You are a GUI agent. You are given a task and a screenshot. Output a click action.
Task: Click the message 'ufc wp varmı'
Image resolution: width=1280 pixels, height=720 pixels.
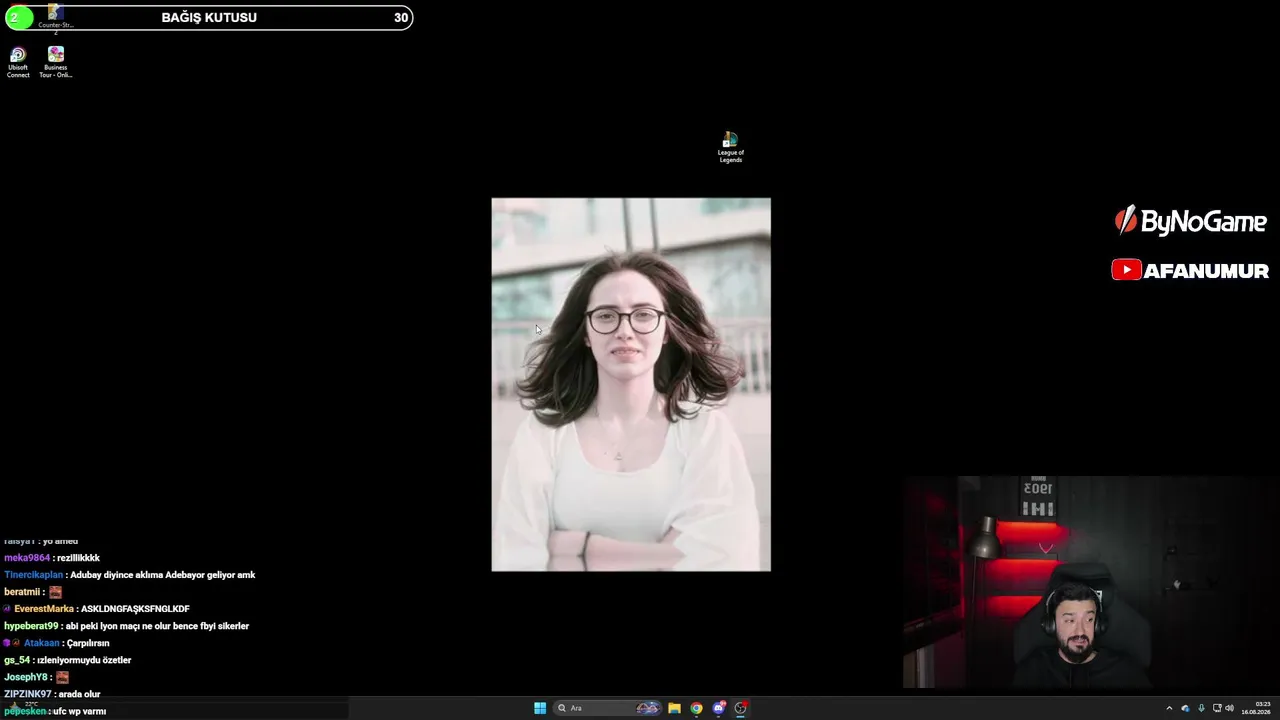pyautogui.click(x=80, y=711)
